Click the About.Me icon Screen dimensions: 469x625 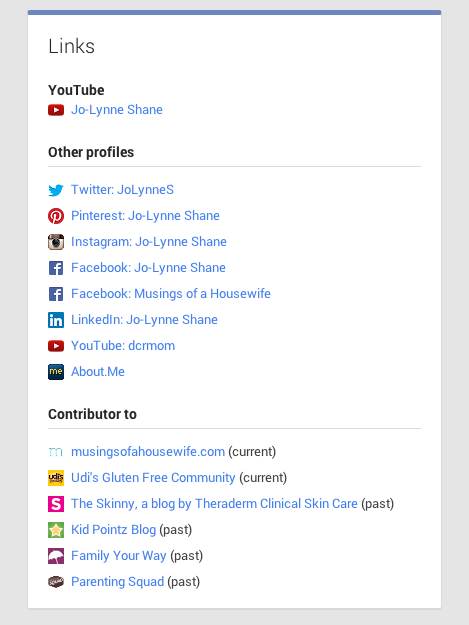point(56,372)
